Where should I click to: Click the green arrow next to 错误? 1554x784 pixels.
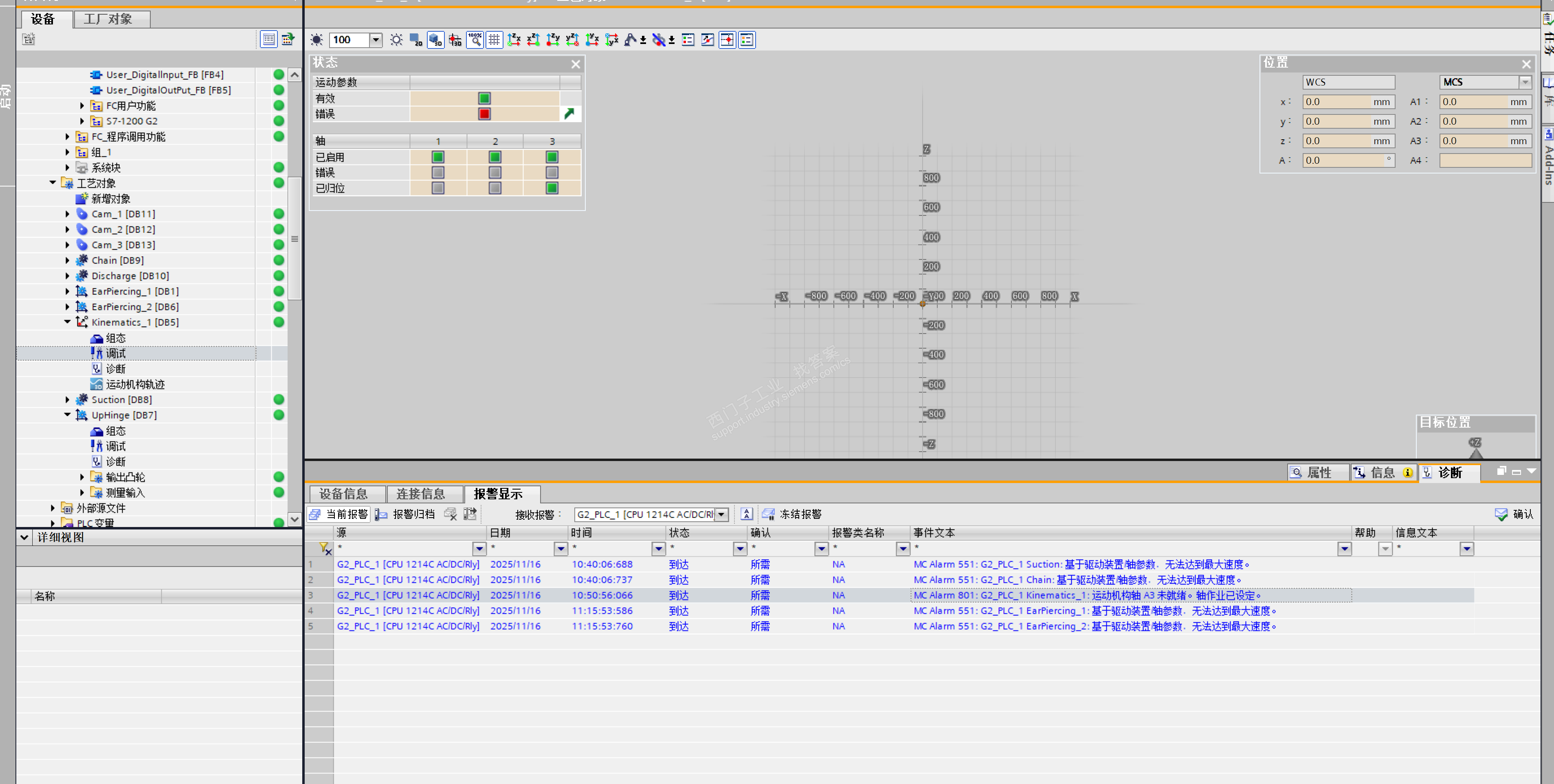[x=569, y=113]
